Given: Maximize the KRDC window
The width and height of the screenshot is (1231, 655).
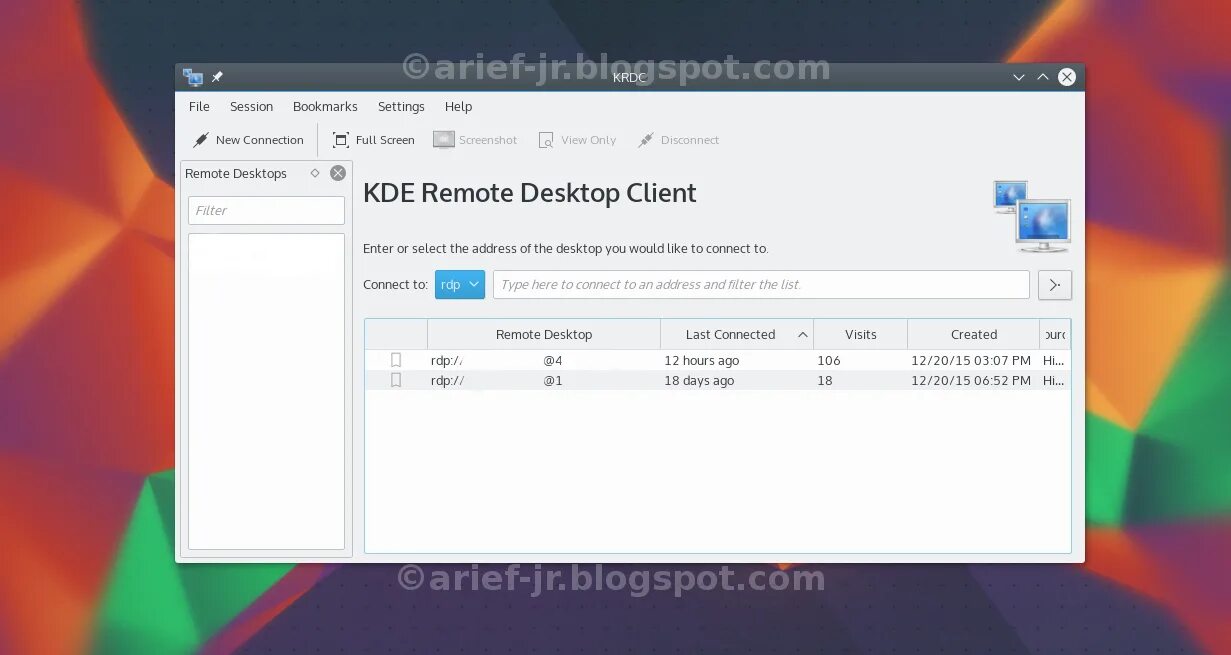Looking at the screenshot, I should coord(1043,77).
